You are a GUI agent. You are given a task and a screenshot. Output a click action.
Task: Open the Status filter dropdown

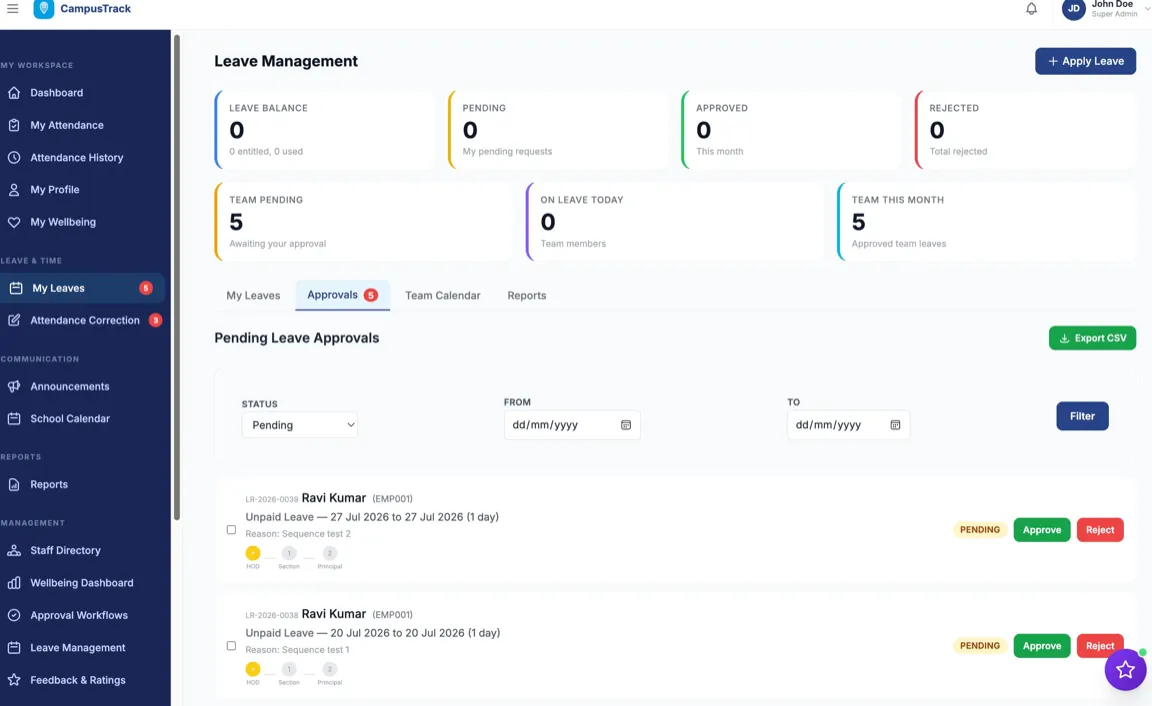click(299, 424)
